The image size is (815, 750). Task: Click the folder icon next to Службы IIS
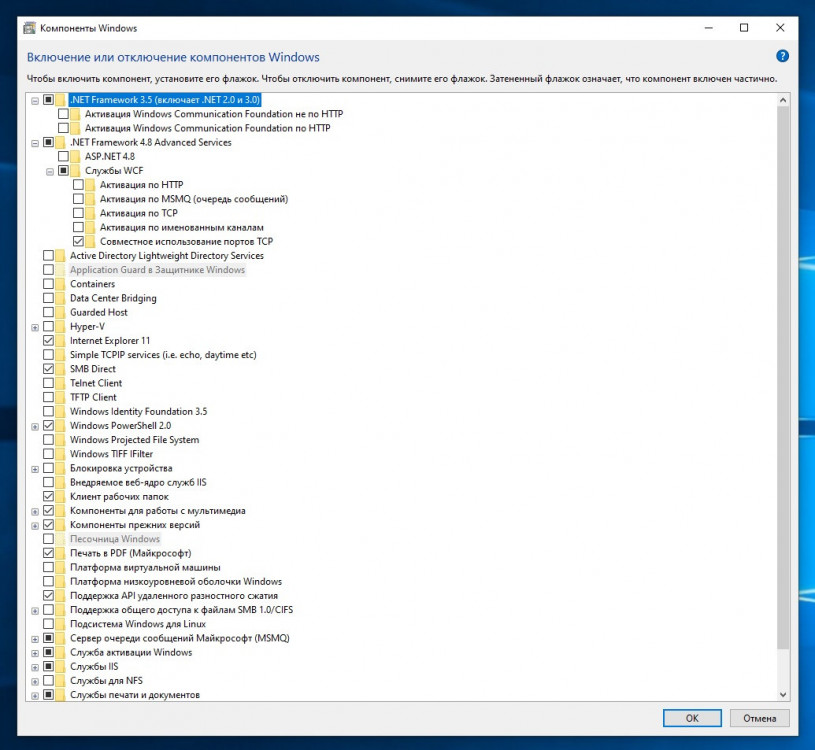point(62,666)
